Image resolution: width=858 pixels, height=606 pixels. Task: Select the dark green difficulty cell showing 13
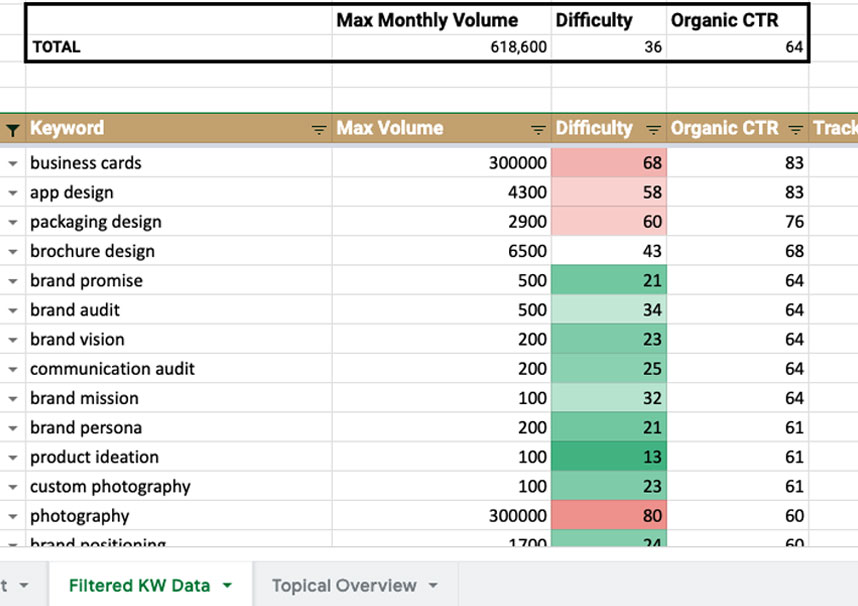pyautogui.click(x=609, y=457)
